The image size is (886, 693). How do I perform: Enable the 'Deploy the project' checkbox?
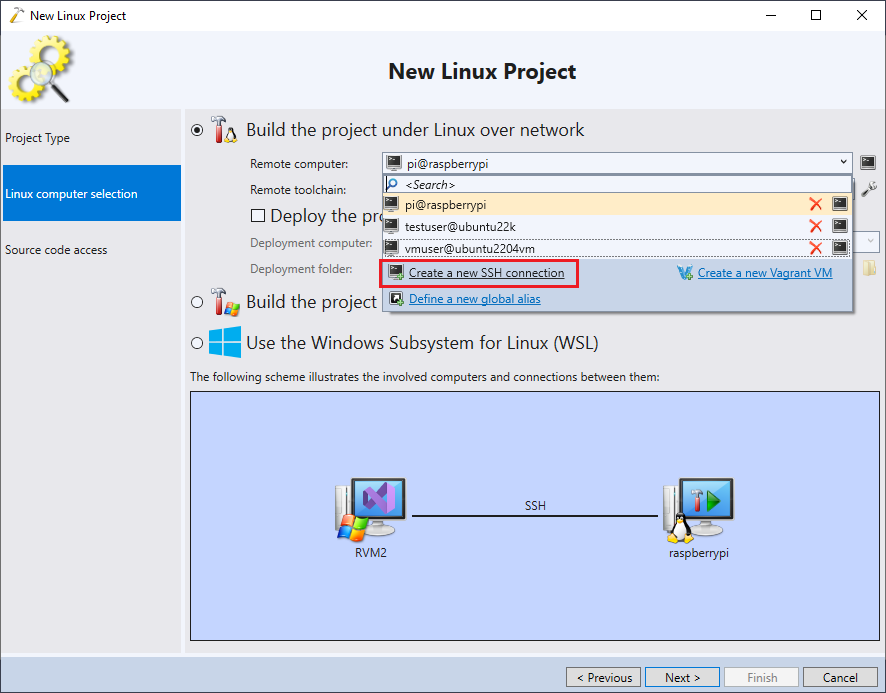[258, 215]
